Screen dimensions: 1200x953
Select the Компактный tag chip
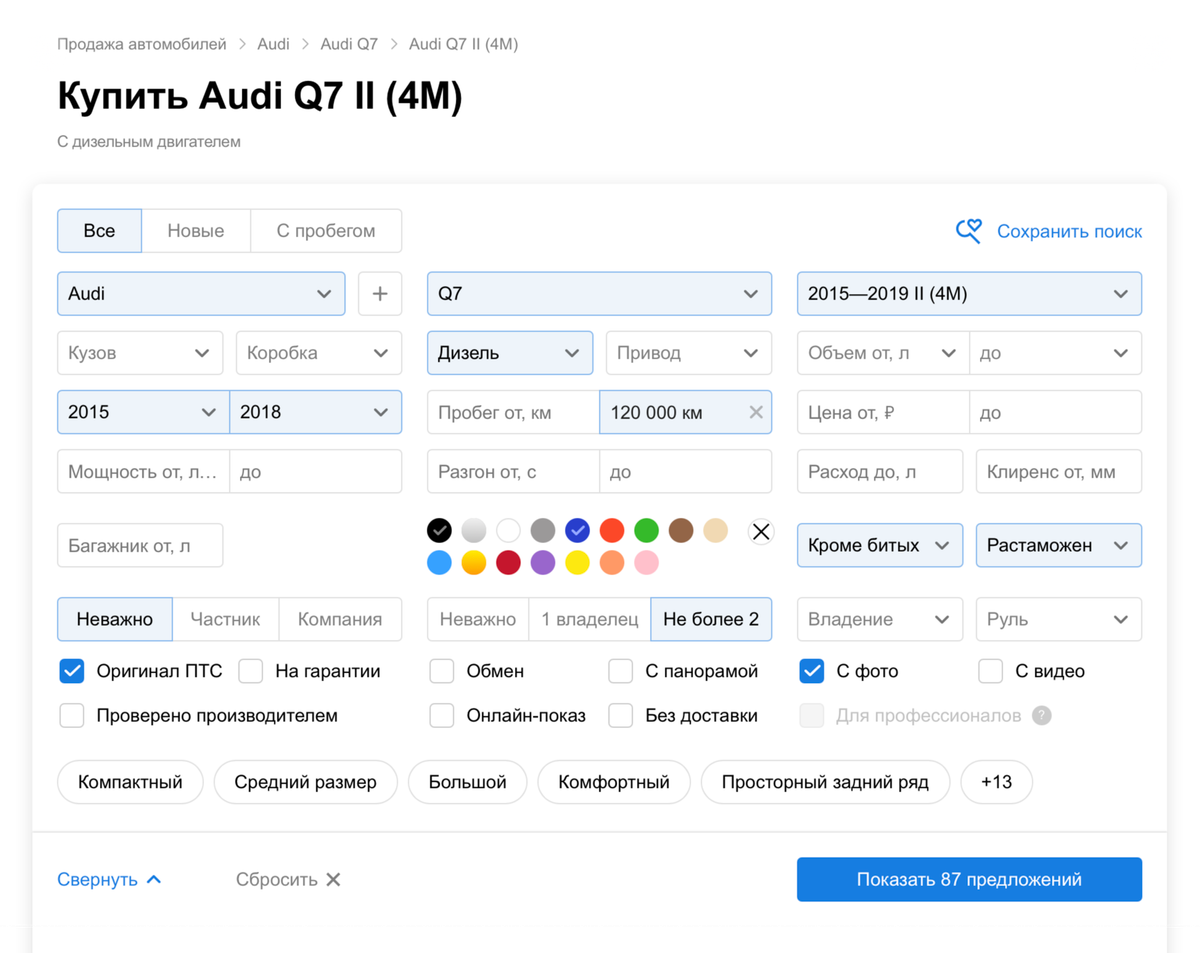coord(131,782)
